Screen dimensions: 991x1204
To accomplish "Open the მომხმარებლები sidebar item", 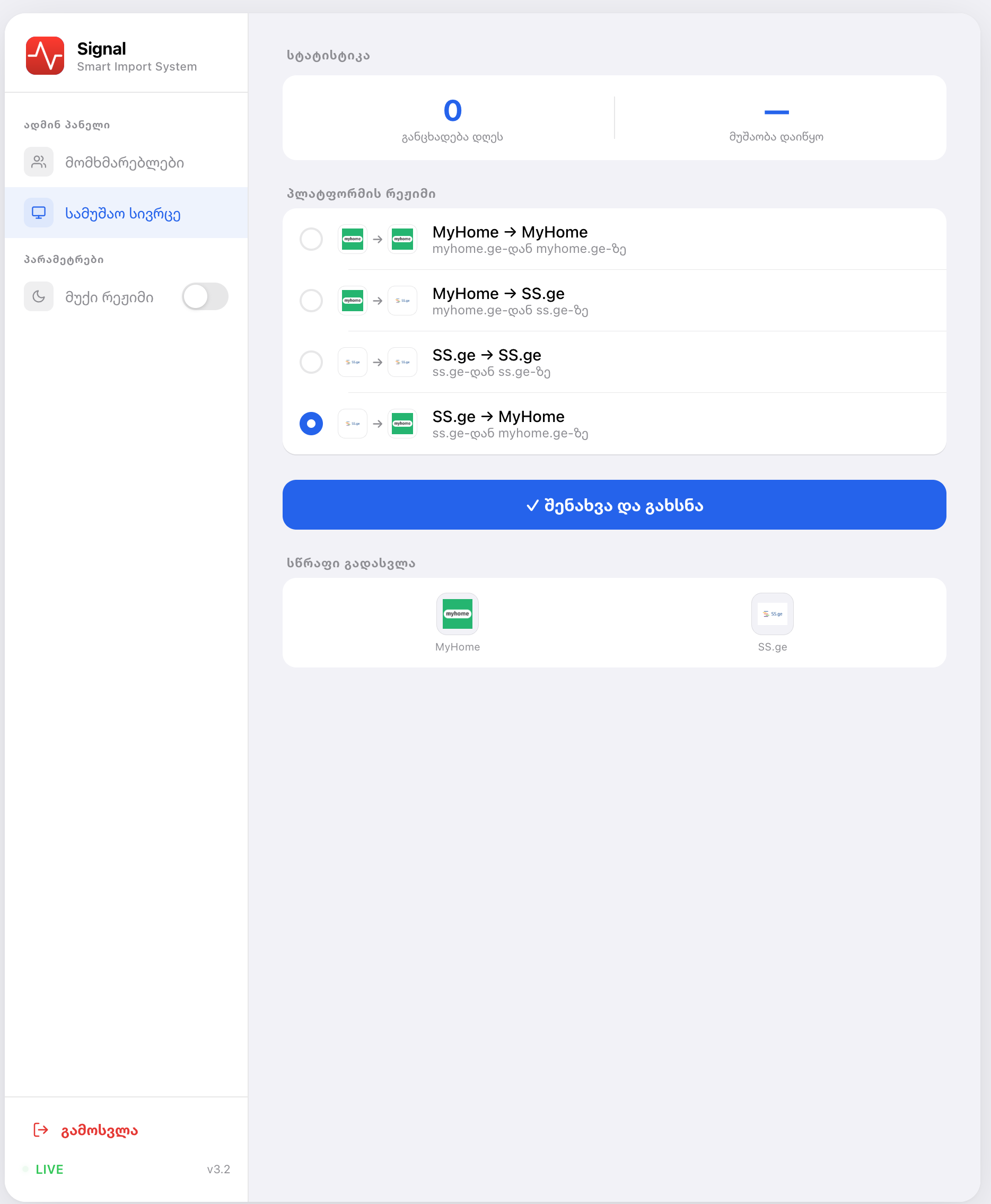I will [126, 162].
